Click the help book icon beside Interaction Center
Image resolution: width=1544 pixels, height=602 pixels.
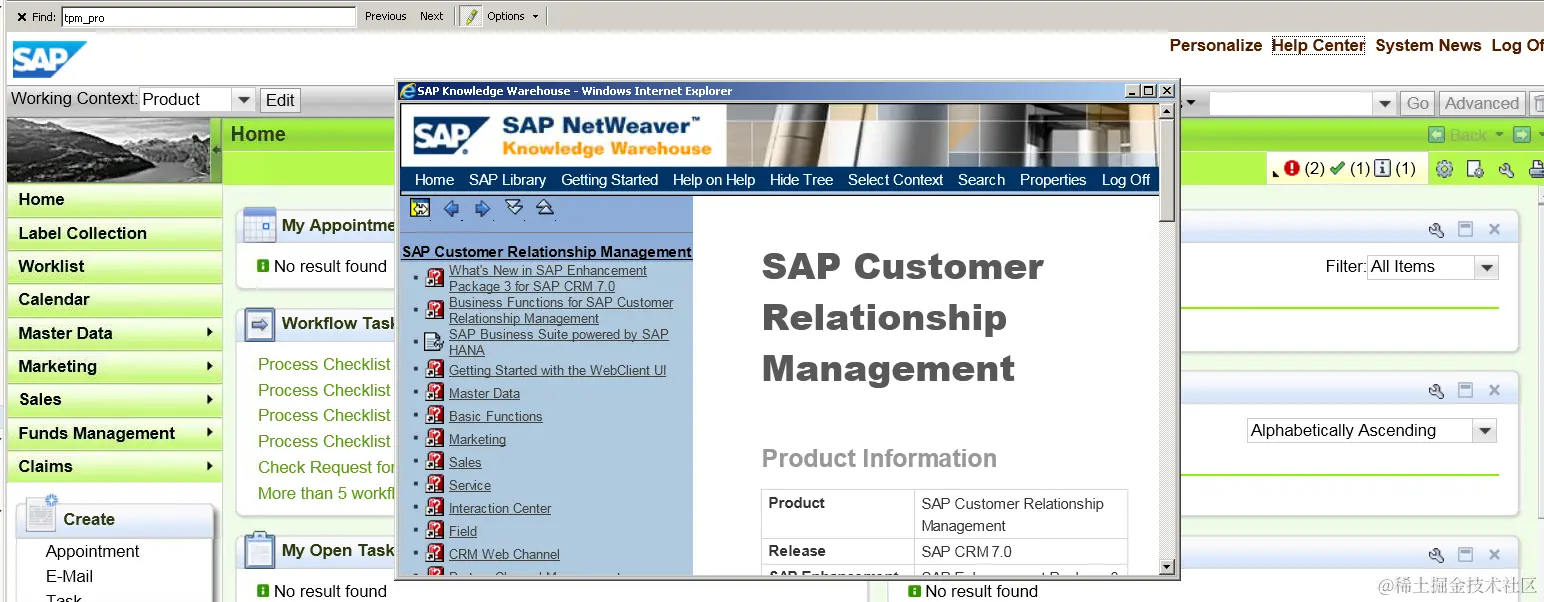pyautogui.click(x=434, y=508)
